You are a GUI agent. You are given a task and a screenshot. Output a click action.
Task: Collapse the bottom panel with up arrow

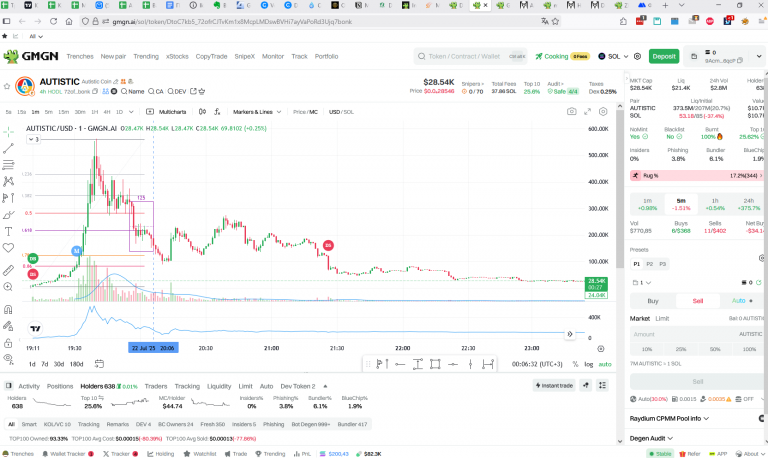(x=325, y=386)
